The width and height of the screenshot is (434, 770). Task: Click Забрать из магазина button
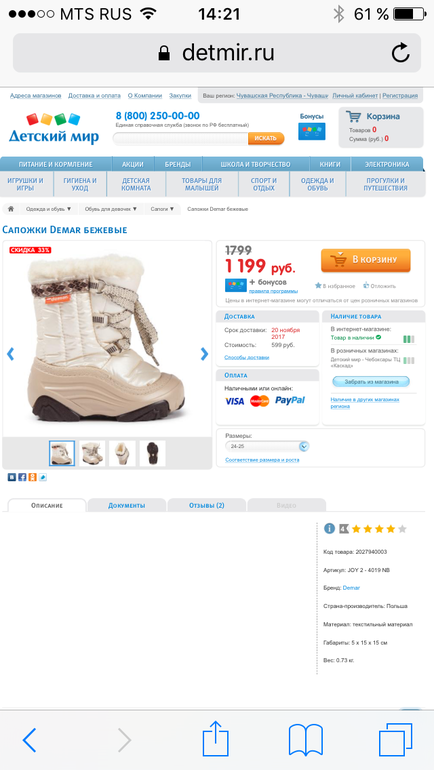tap(371, 381)
